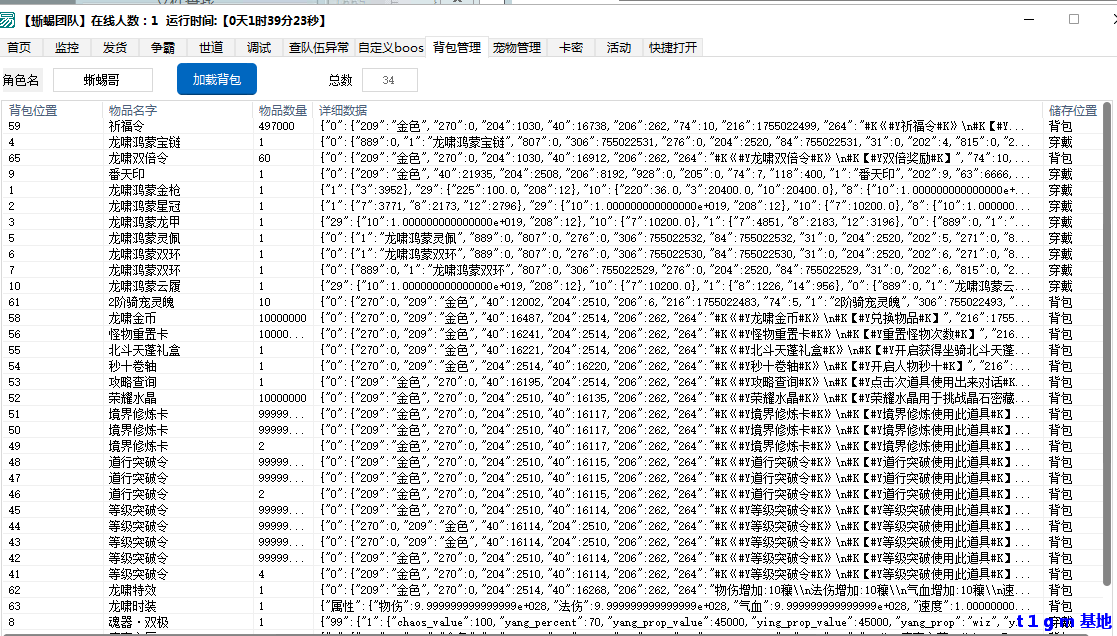This screenshot has width=1117, height=636.
Task: Select the 祈福令 row
Action: 126,127
